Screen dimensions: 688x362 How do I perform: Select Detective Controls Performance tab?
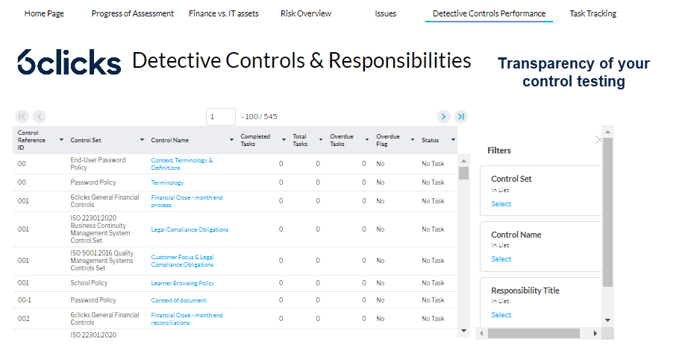click(489, 14)
